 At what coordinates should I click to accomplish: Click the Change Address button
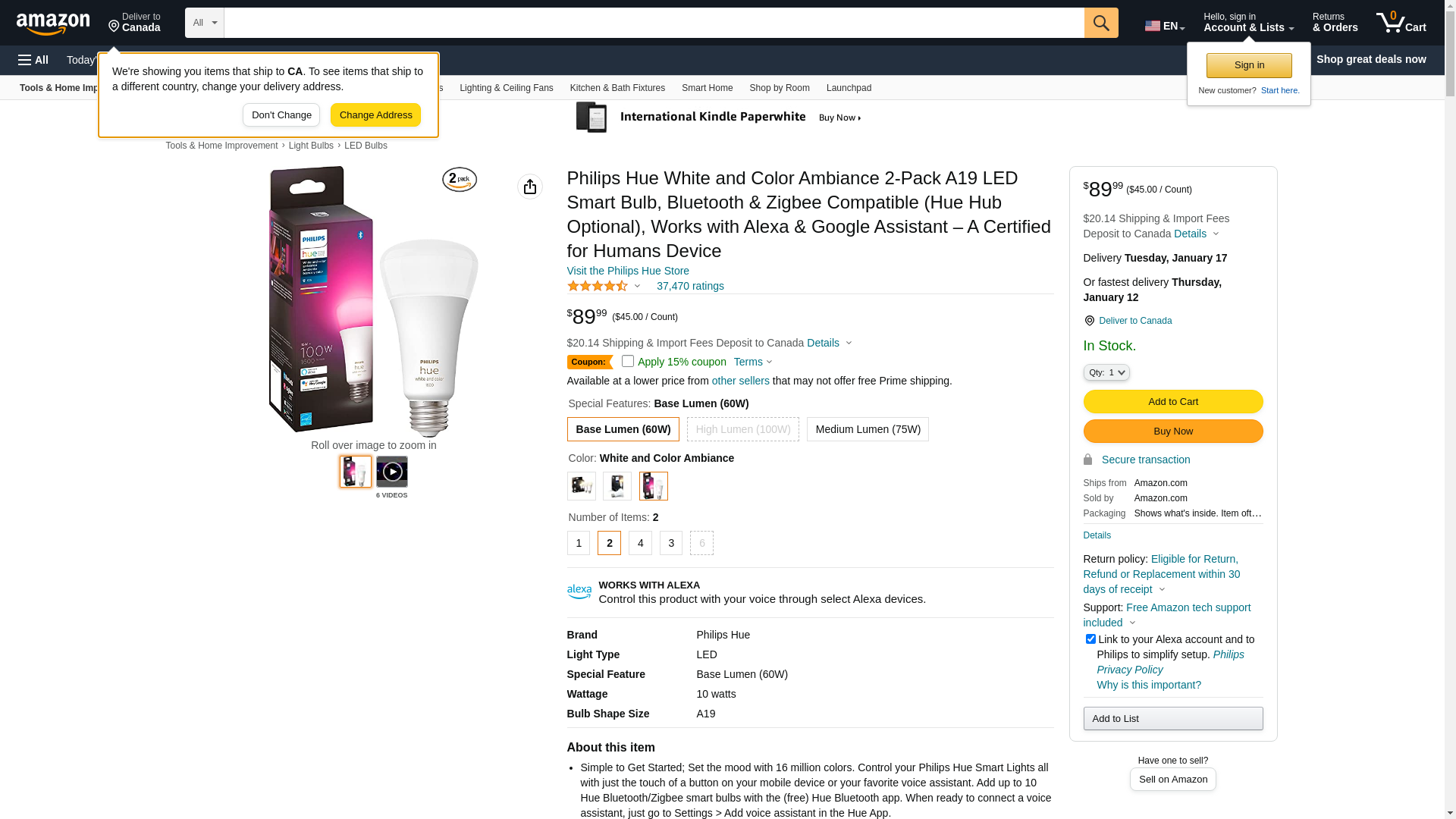[375, 115]
